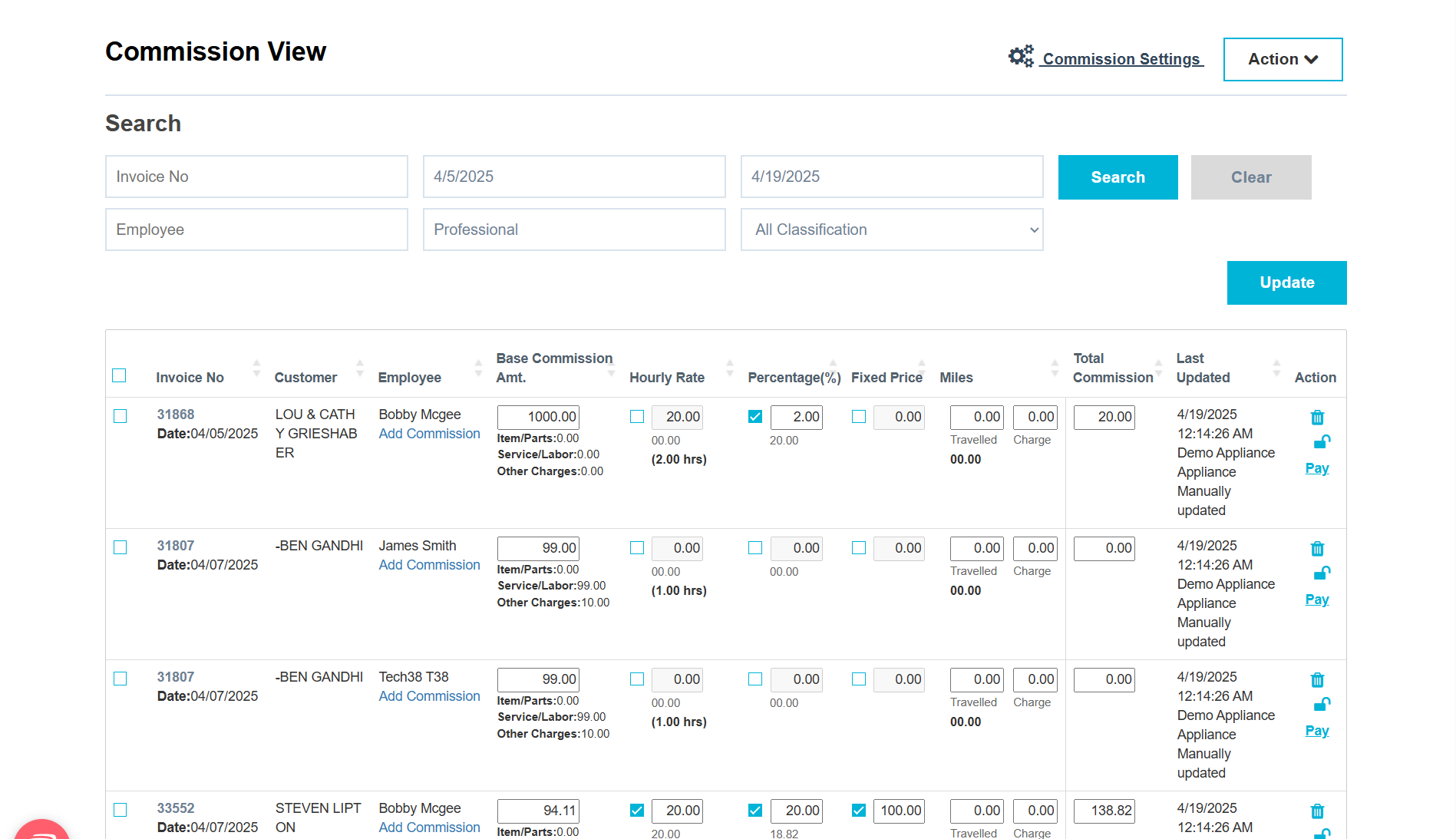Uncheck Percentage checkbox for invoice 31868

(x=755, y=417)
